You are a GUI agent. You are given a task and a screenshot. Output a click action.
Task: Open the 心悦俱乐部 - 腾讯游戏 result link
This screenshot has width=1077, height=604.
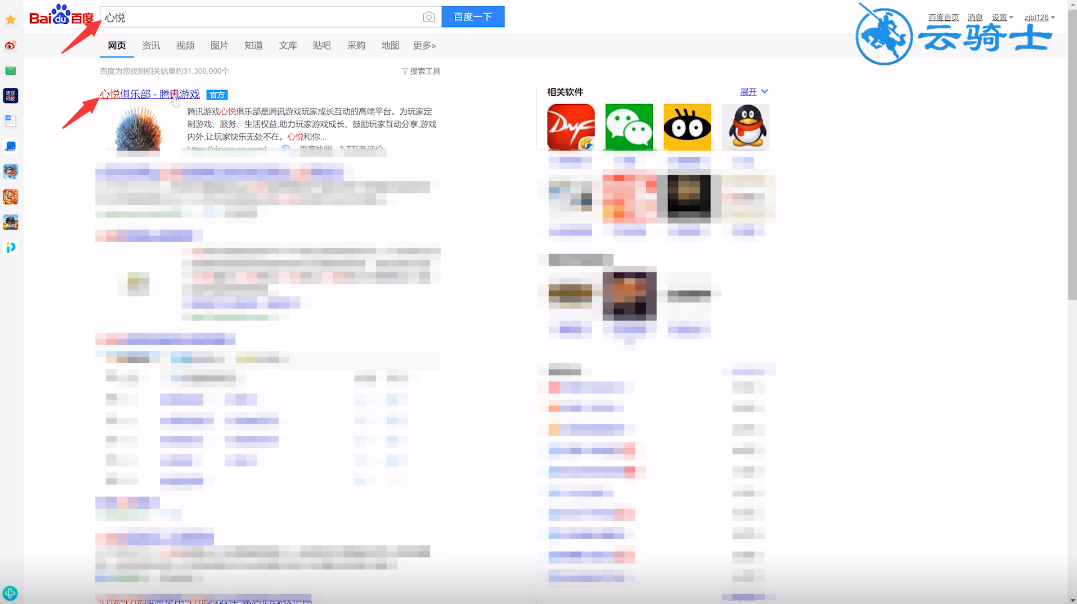(x=150, y=94)
